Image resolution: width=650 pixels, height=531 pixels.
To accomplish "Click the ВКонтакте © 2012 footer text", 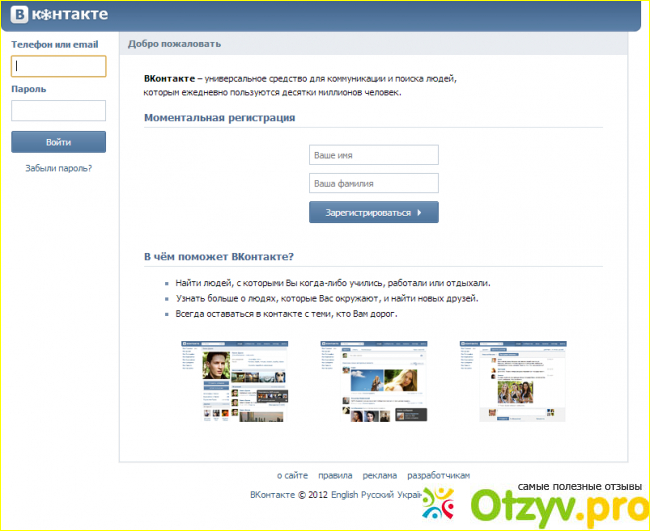I will (x=289, y=495).
